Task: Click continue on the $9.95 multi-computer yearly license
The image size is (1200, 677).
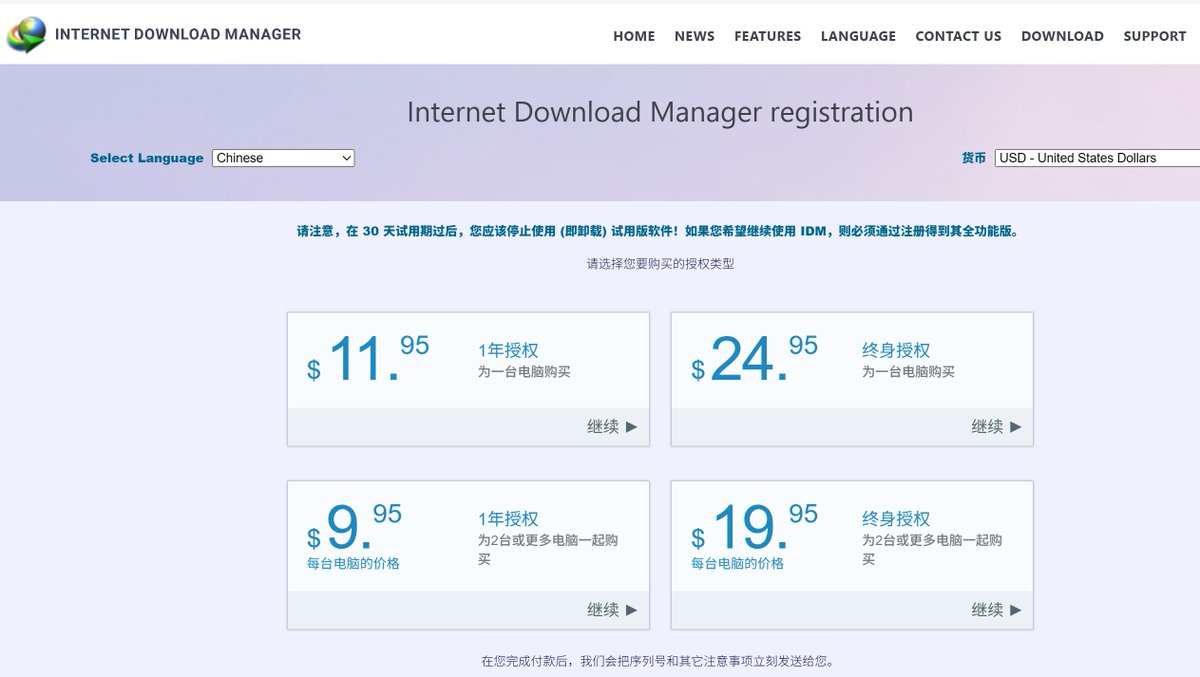Action: click(611, 610)
